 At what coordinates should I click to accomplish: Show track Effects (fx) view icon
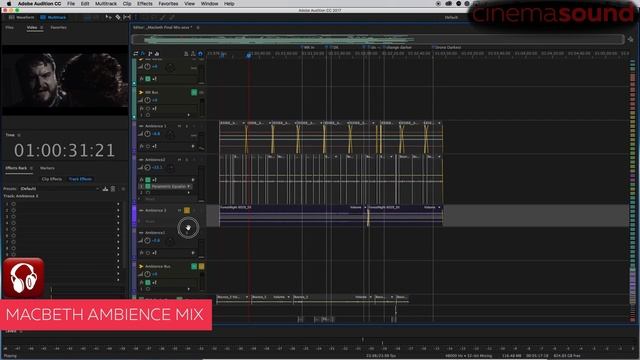click(x=143, y=53)
